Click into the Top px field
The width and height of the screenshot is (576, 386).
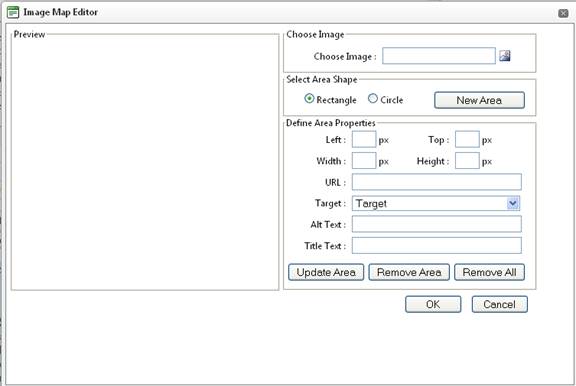click(467, 140)
